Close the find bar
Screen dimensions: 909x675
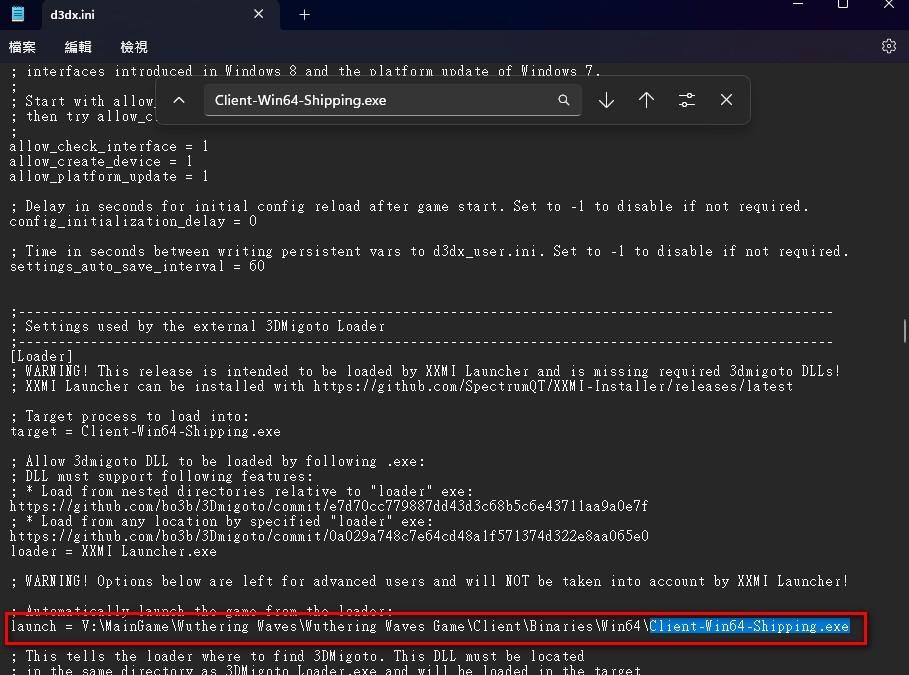tap(726, 100)
